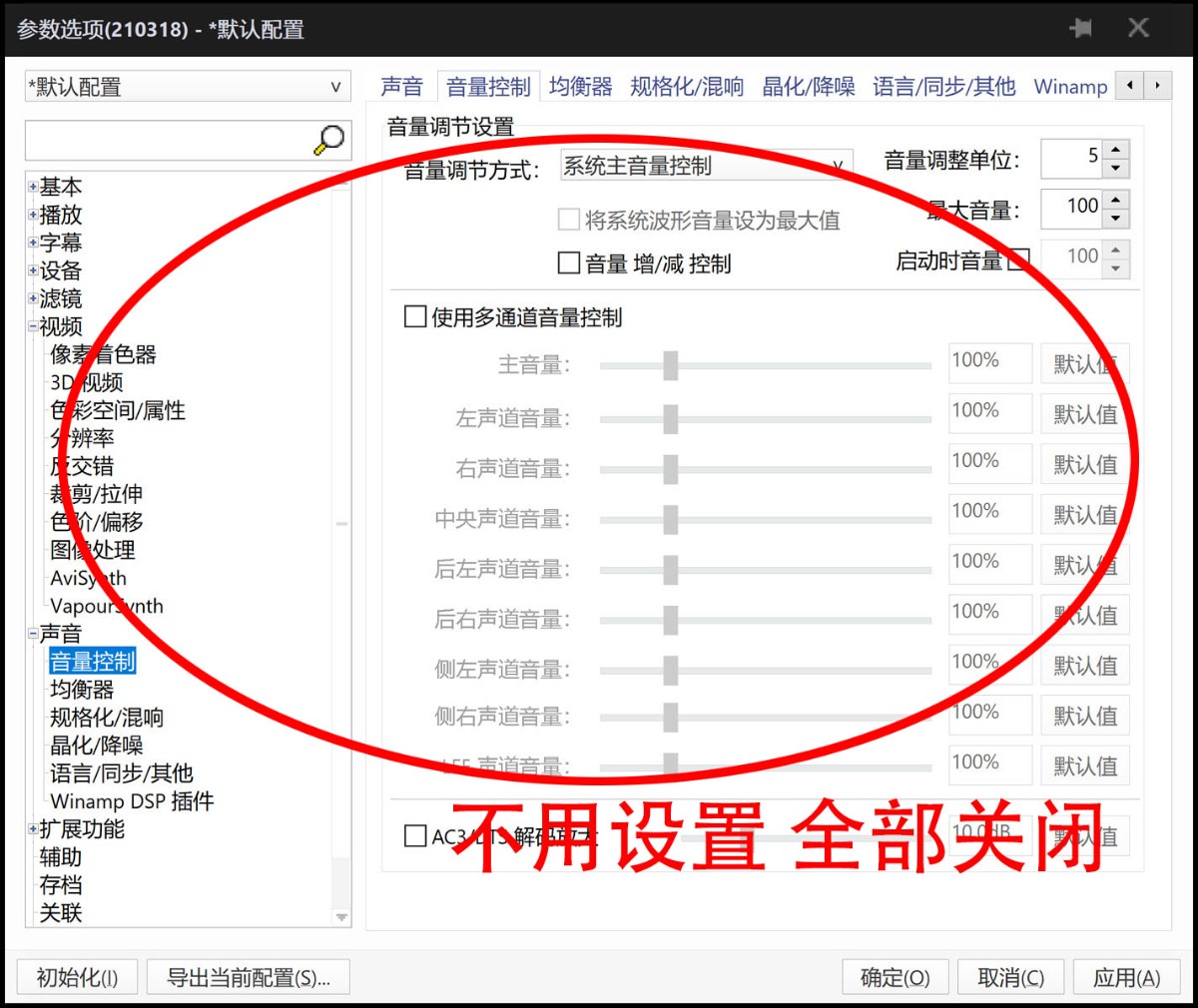This screenshot has width=1198, height=1008.
Task: Pin the preferences window
Action: (1079, 28)
